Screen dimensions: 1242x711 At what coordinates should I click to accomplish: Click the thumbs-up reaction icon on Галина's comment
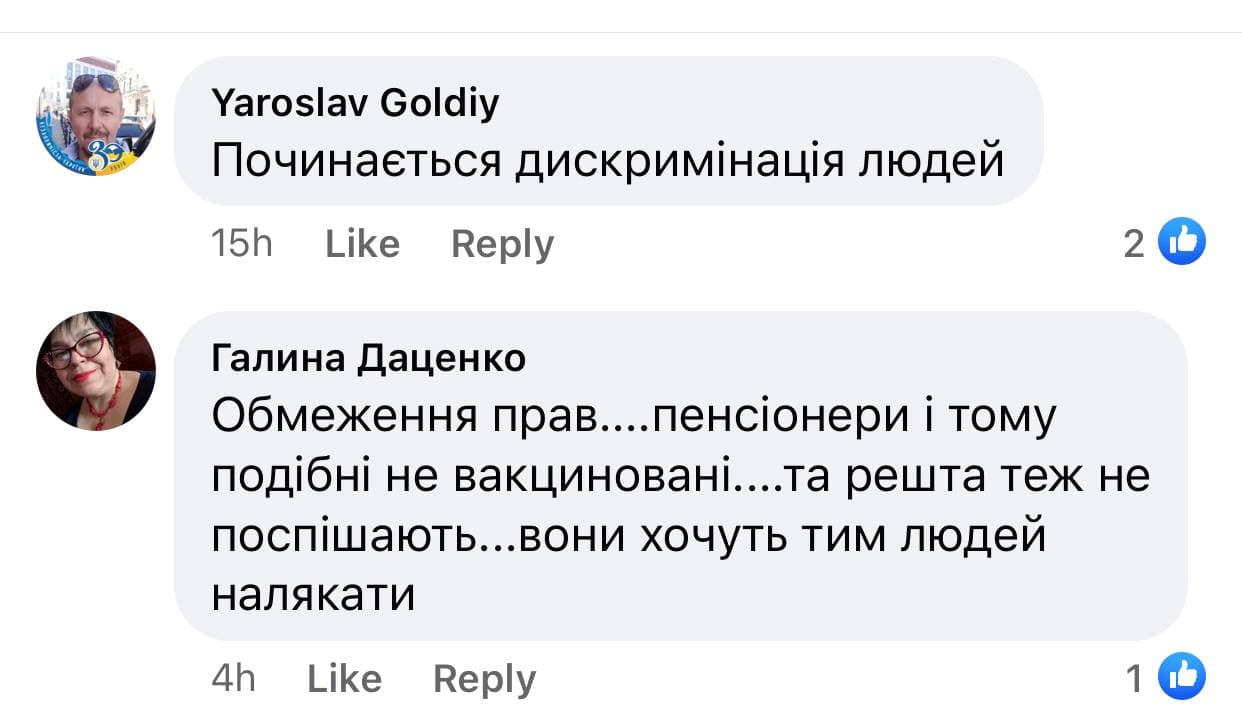coord(1181,677)
